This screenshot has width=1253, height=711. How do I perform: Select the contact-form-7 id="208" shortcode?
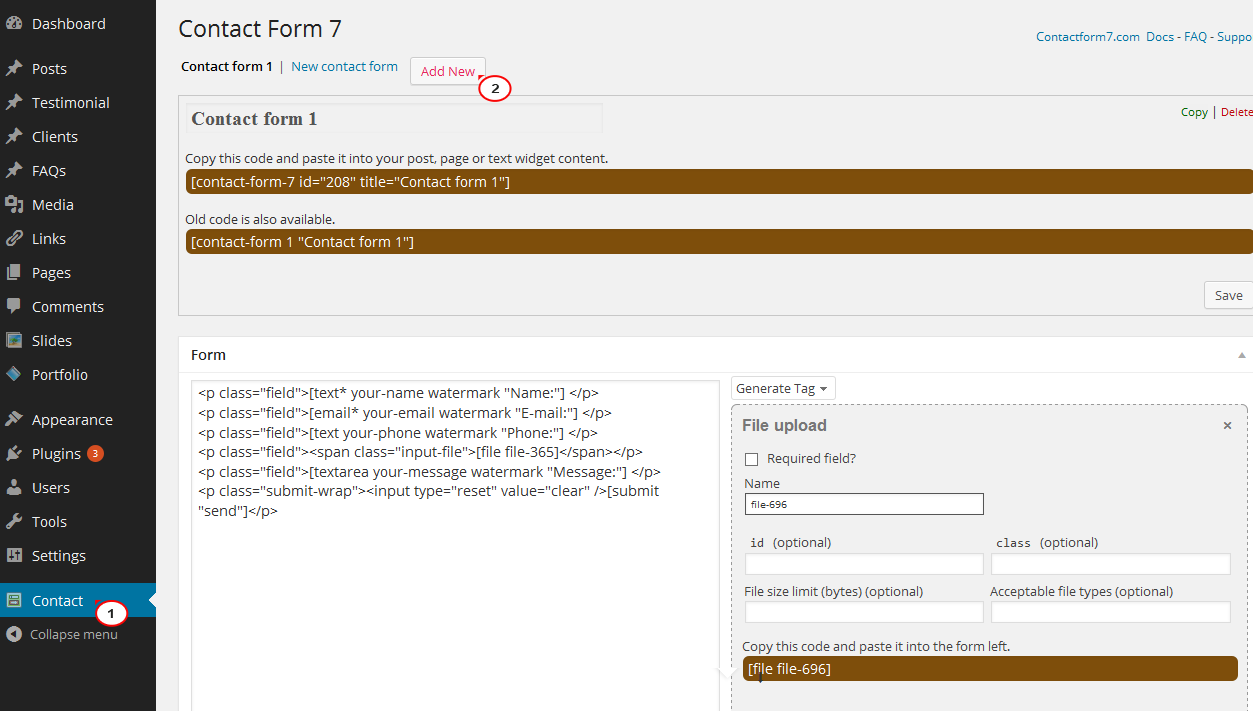click(x=719, y=182)
